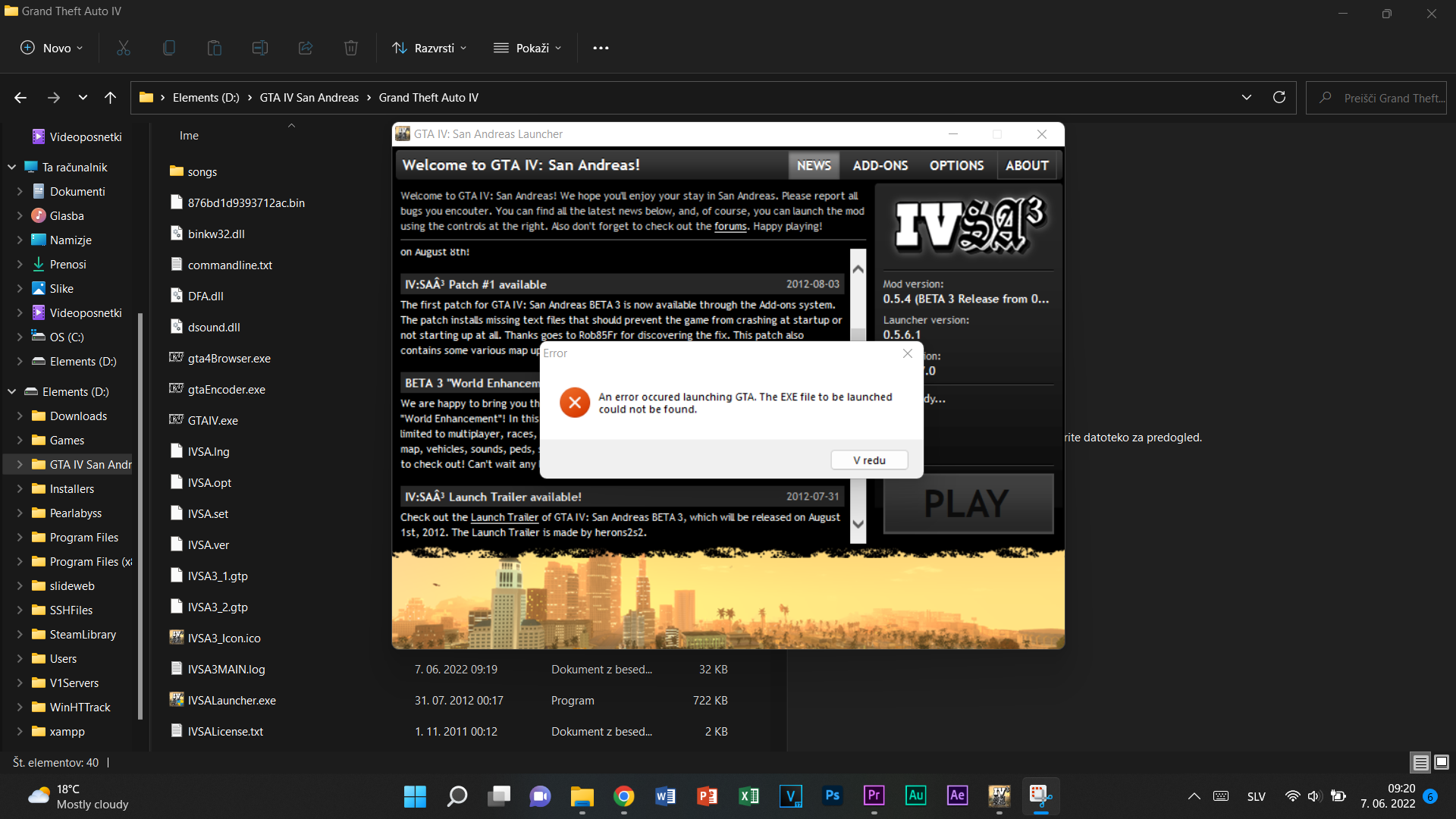Click the refresh icon in the address bar

point(1279,97)
